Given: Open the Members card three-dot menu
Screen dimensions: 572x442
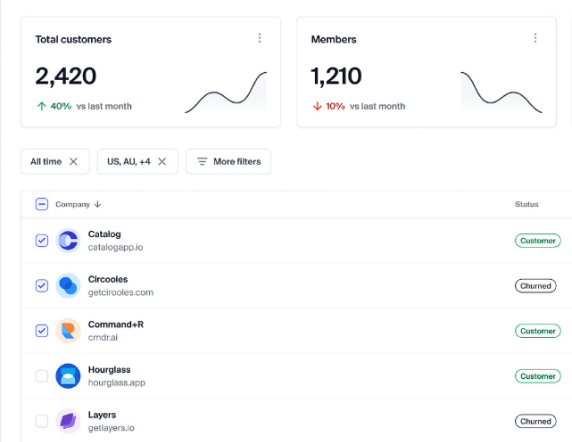Looking at the screenshot, I should (535, 38).
